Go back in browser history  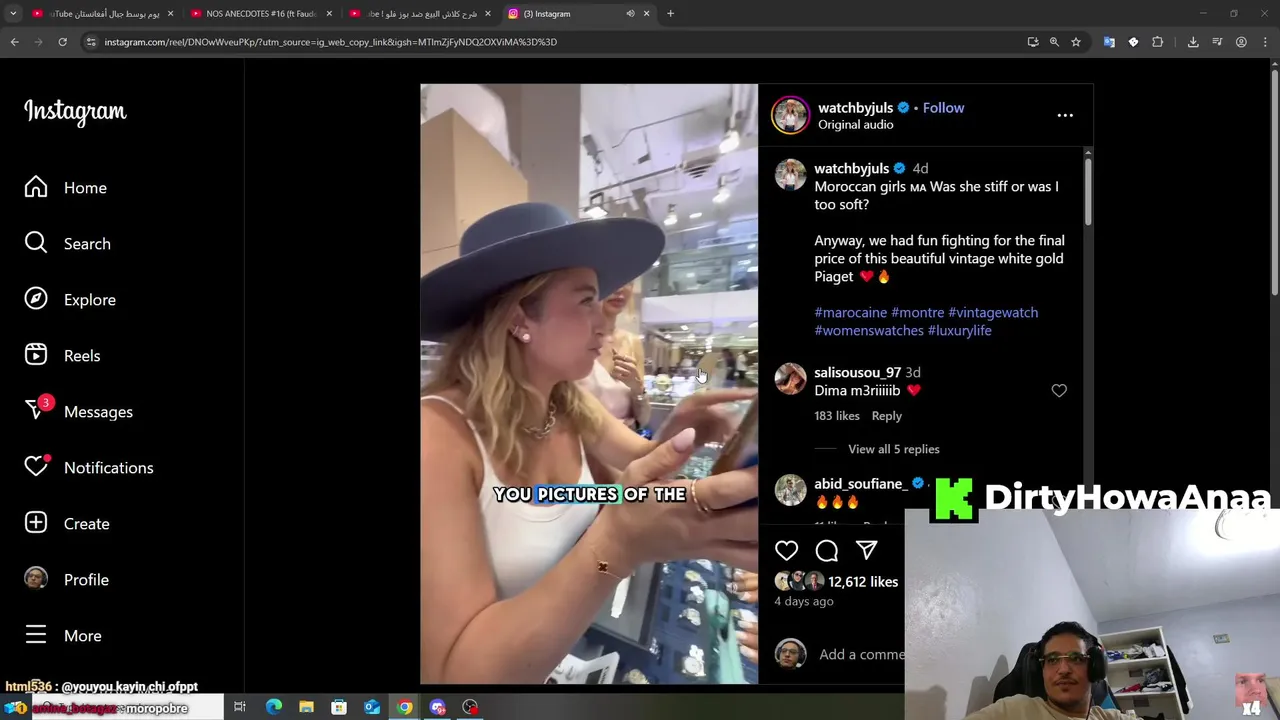tap(15, 42)
